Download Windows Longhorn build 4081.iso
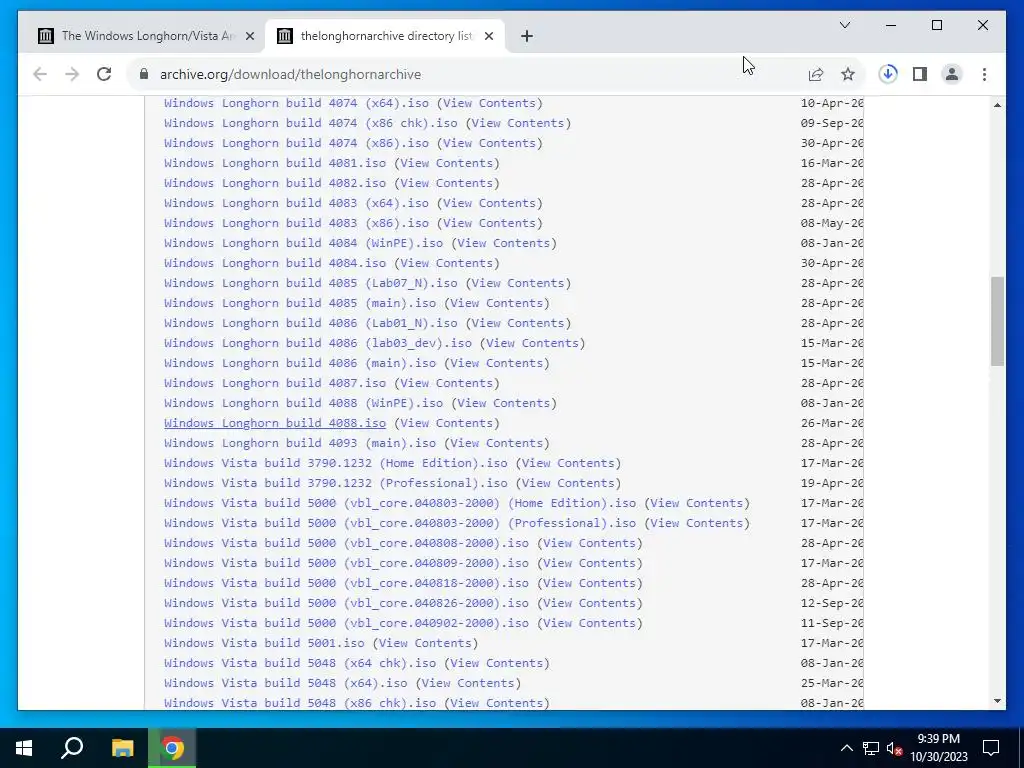Viewport: 1024px width, 768px height. pyautogui.click(x=275, y=163)
